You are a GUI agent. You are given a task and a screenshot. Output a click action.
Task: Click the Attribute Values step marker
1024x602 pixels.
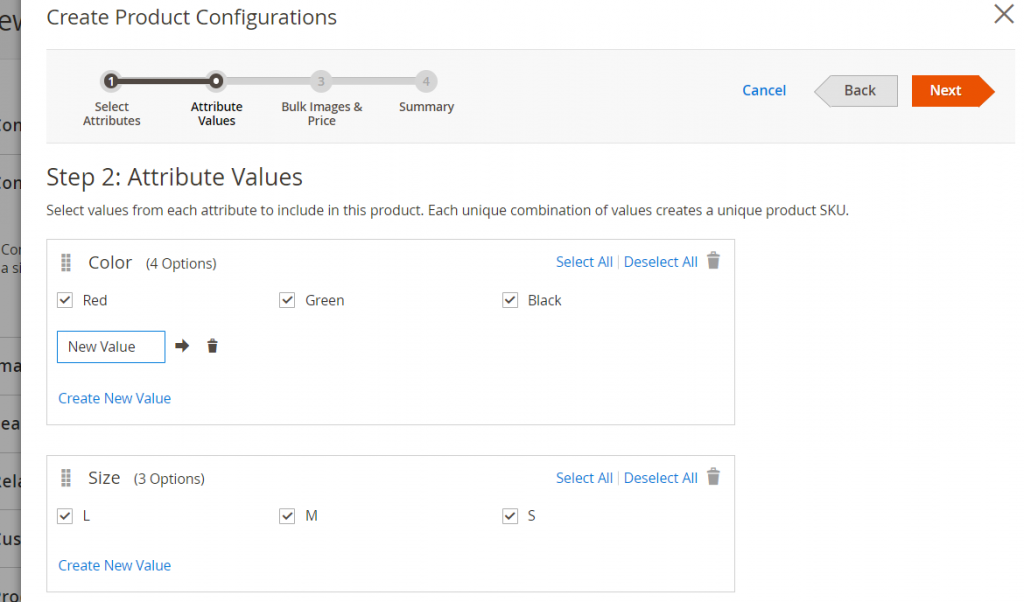point(216,81)
